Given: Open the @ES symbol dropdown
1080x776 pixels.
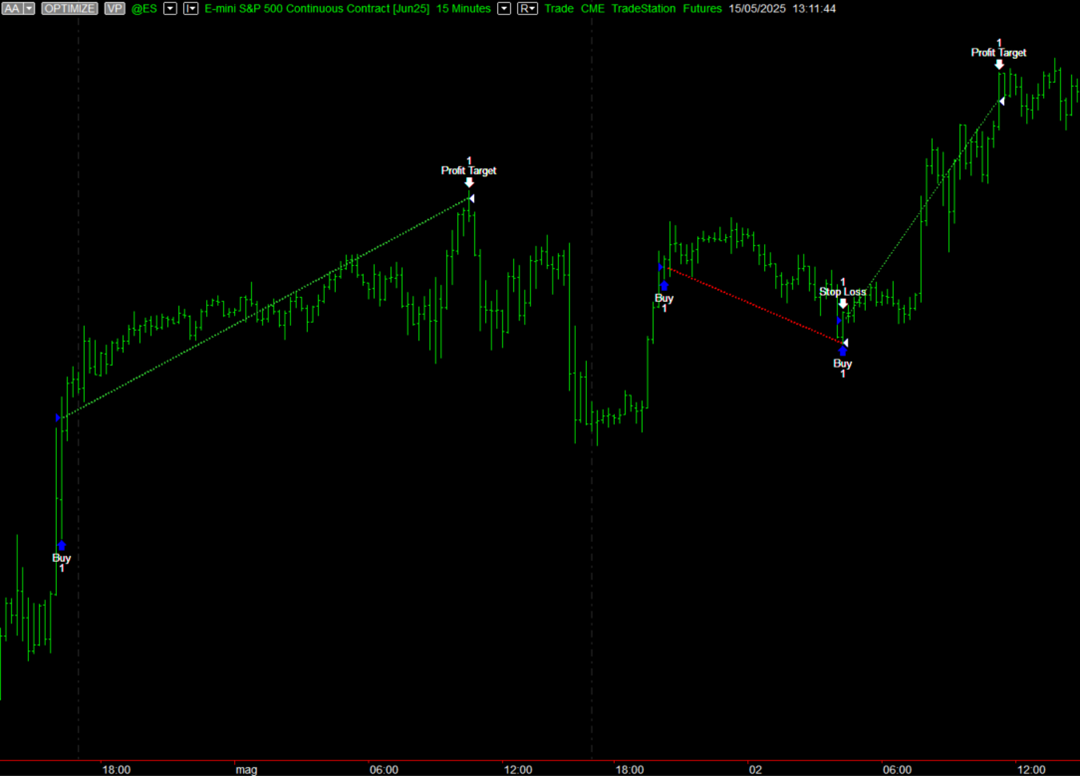Looking at the screenshot, I should pyautogui.click(x=170, y=8).
